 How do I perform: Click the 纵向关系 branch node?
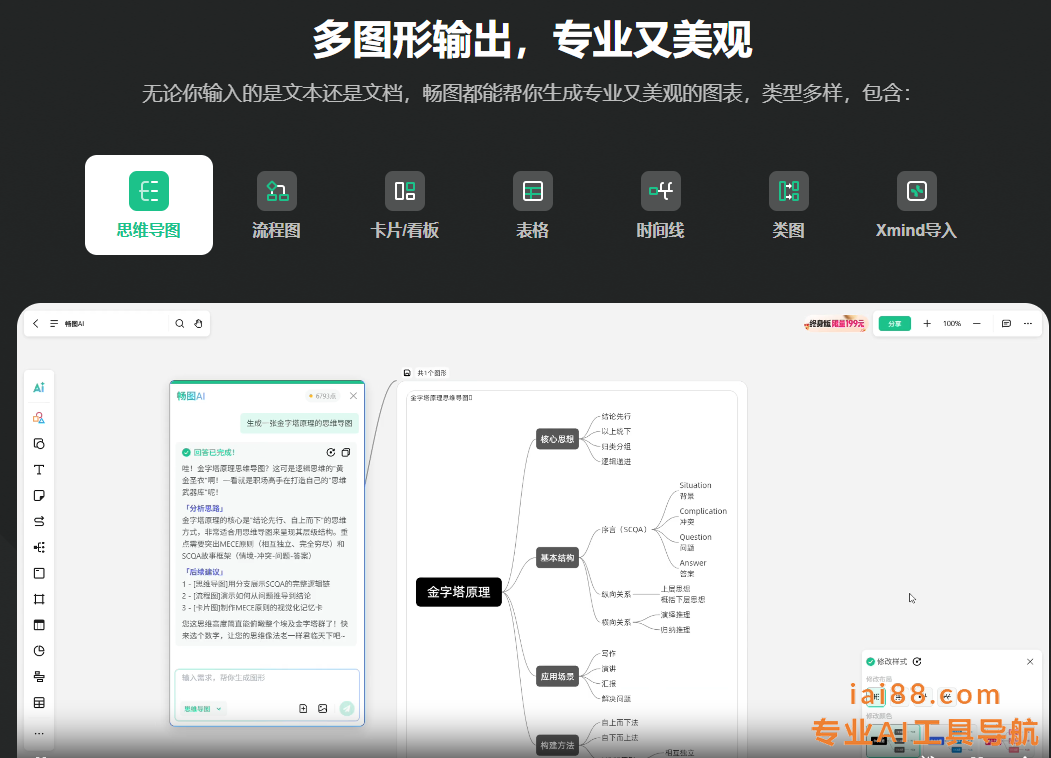tap(616, 594)
